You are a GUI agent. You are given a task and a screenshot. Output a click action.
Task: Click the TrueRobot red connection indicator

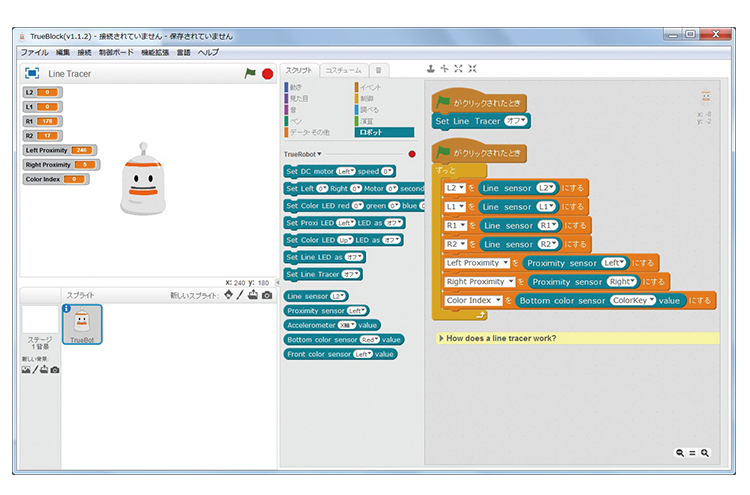[412, 154]
